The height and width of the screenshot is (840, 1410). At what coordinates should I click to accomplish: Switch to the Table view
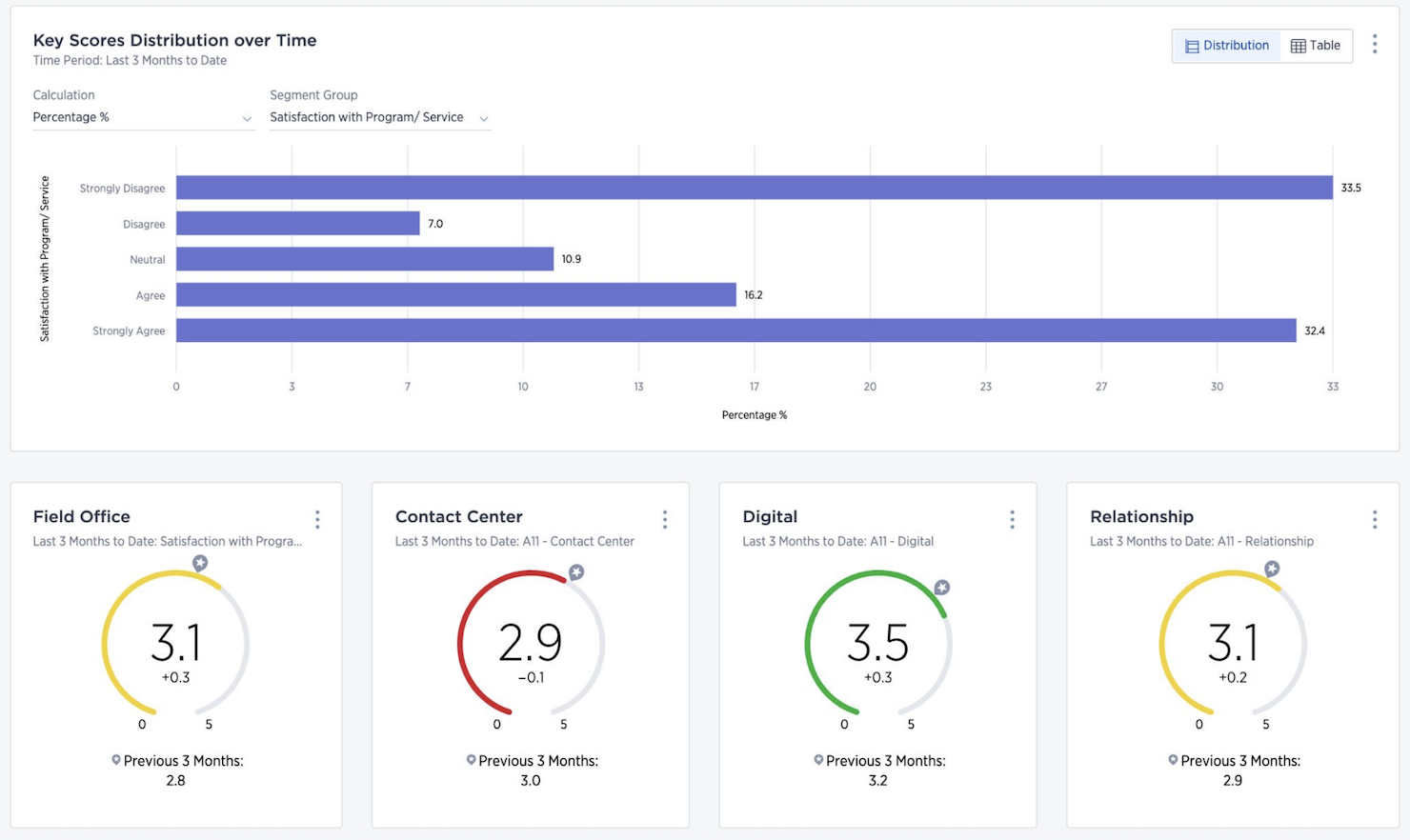click(x=1316, y=45)
